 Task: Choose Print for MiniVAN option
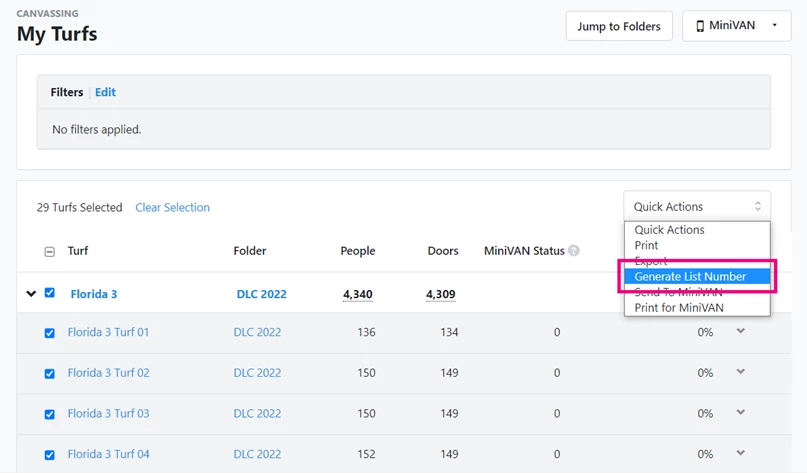point(697,308)
